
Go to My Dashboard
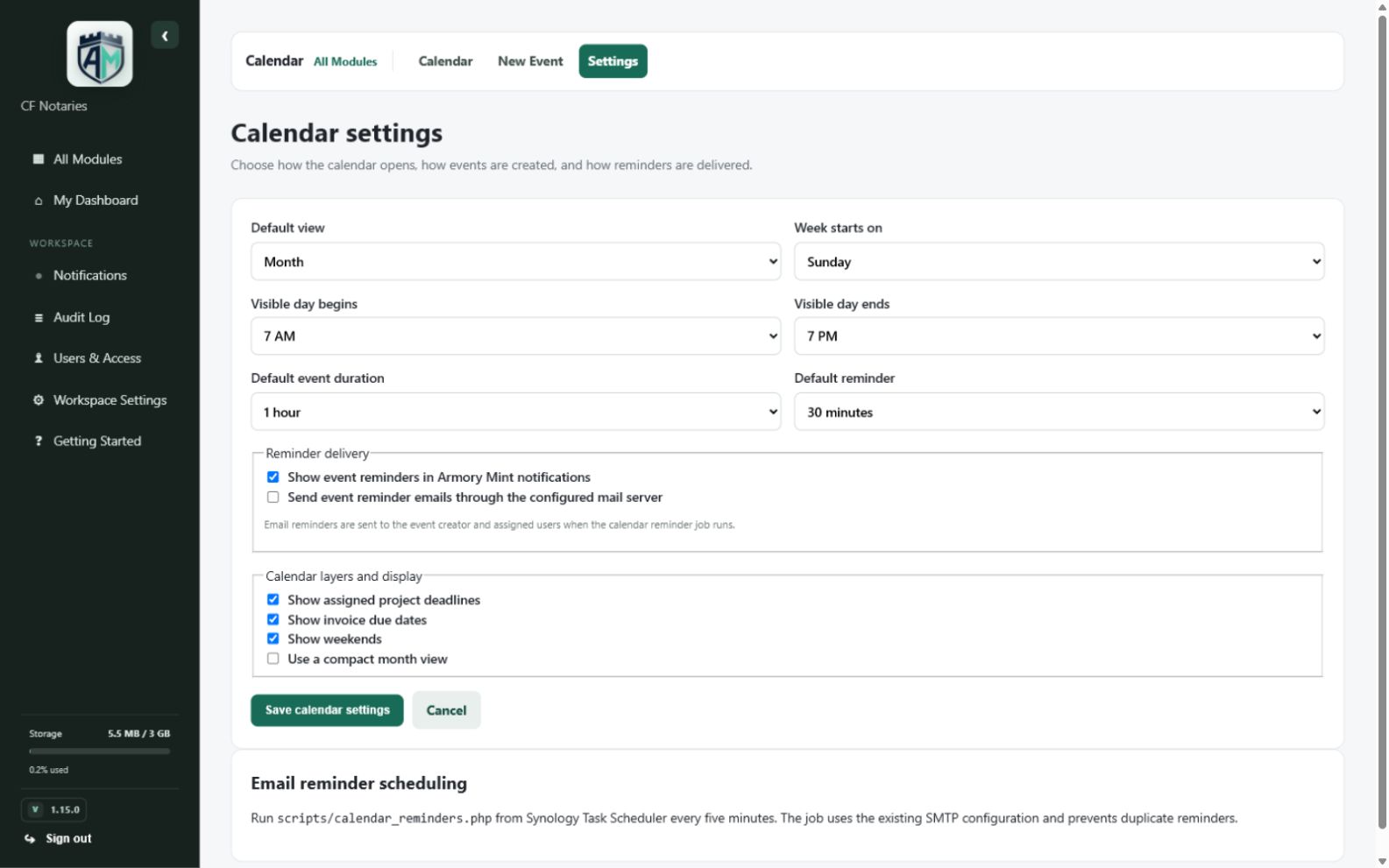96,201
